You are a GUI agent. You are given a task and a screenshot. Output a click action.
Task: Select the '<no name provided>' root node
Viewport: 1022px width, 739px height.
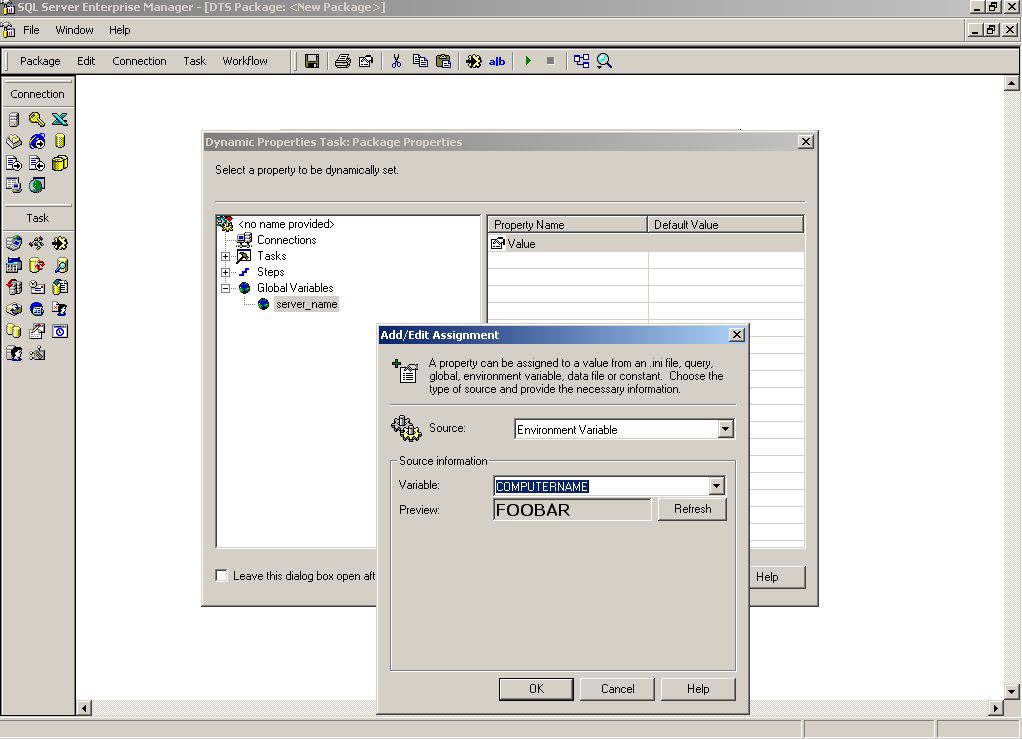pyautogui.click(x=286, y=224)
